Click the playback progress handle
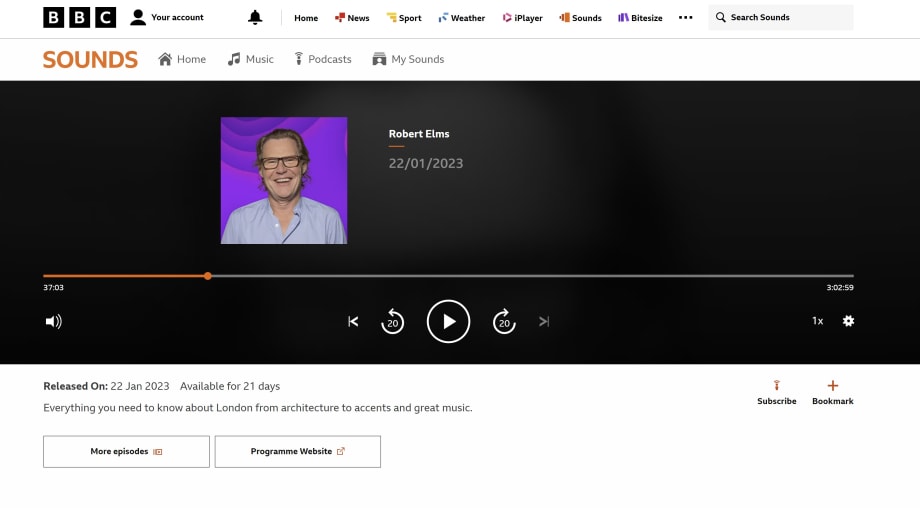 pos(208,276)
